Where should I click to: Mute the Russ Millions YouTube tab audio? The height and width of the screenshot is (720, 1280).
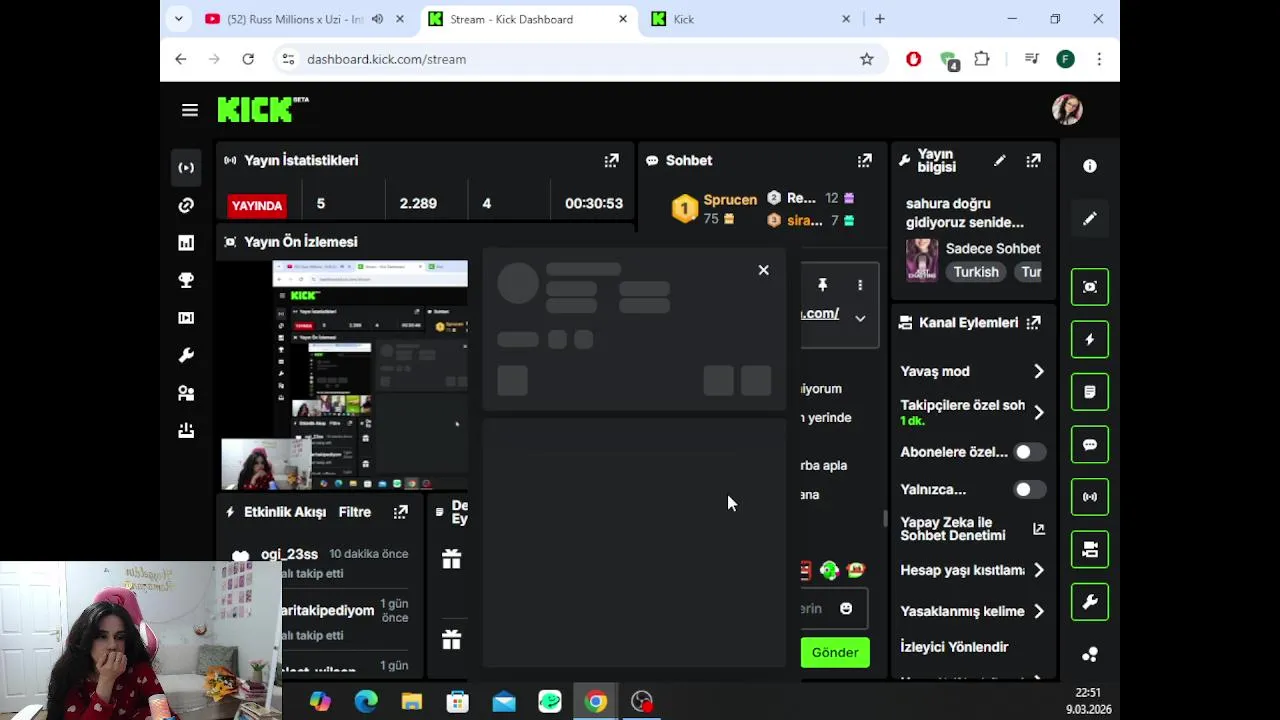[377, 19]
